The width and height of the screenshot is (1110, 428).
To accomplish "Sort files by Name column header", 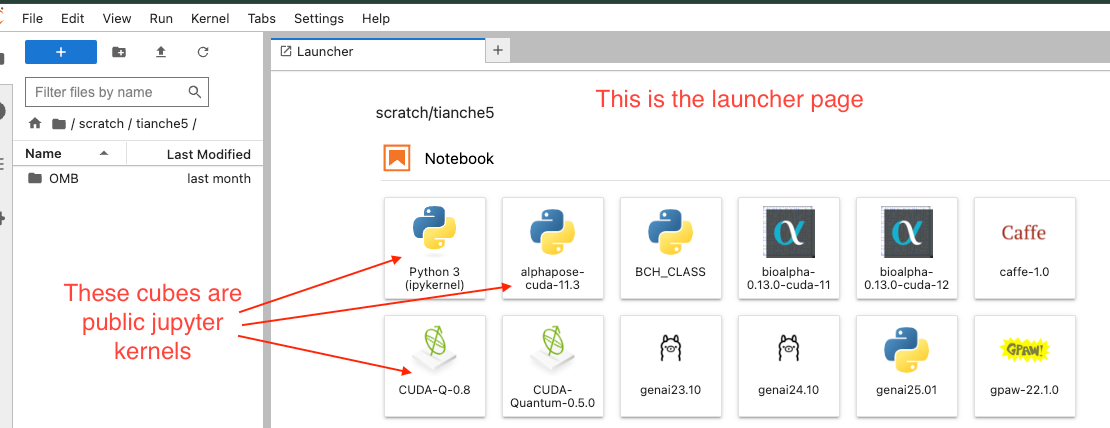I will 69,154.
